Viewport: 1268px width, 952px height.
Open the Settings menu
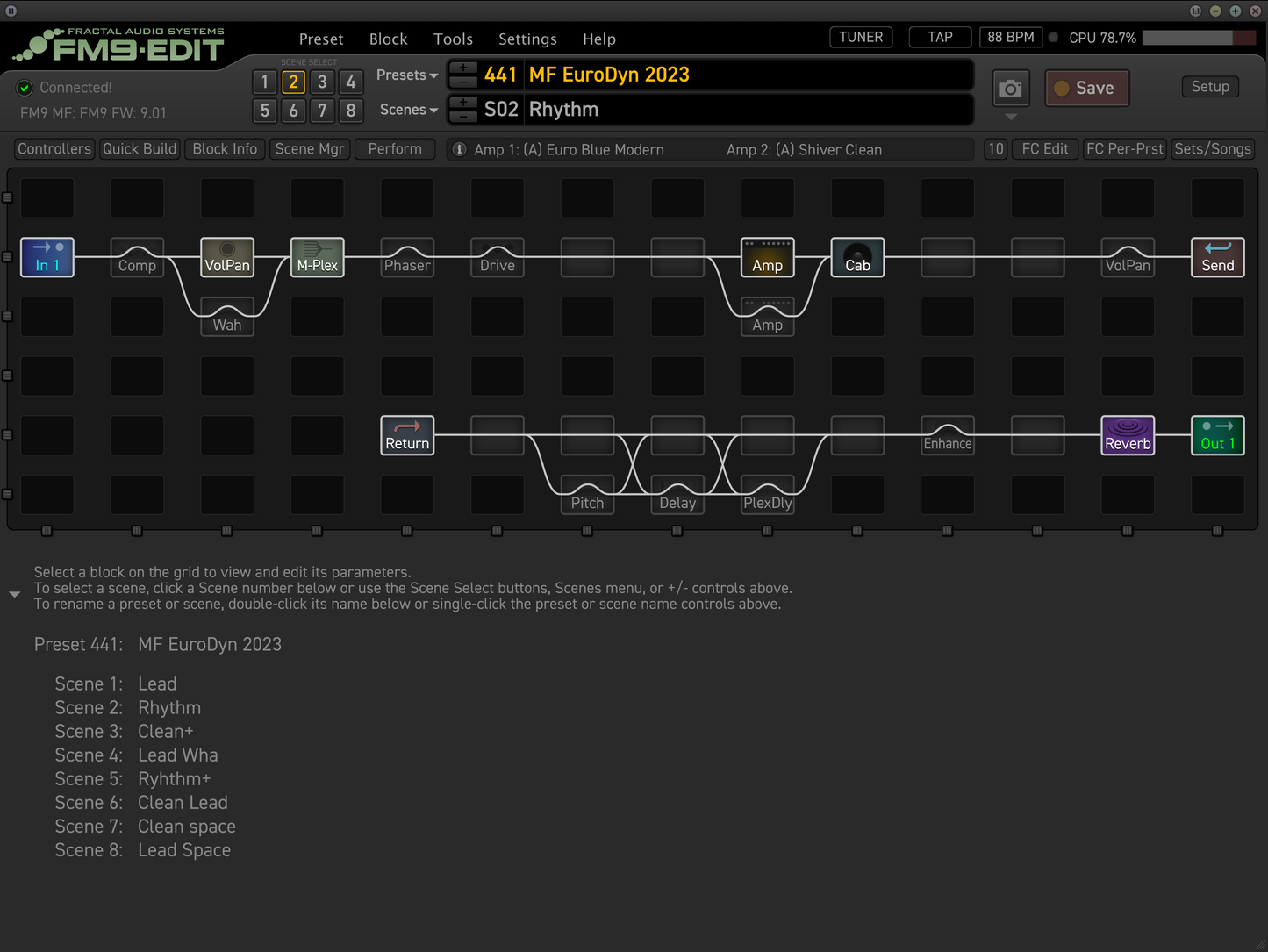[527, 39]
